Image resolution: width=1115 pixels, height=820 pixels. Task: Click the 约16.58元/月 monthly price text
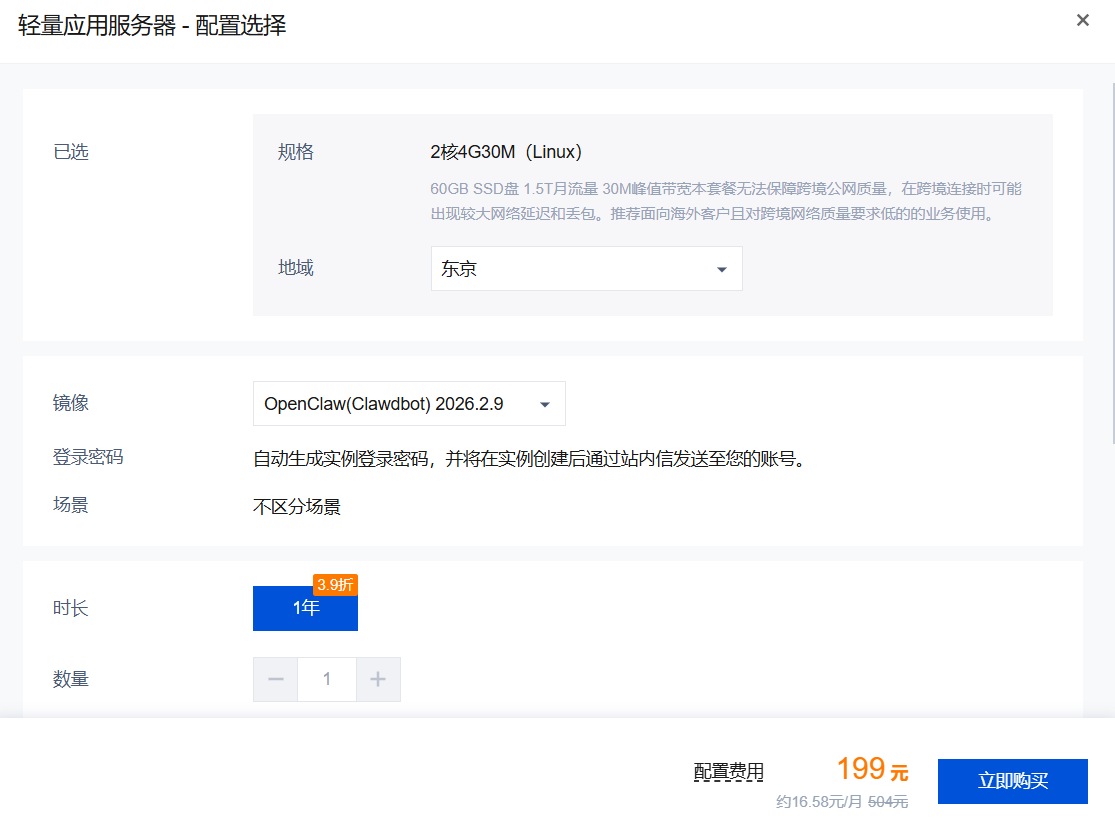[x=818, y=802]
